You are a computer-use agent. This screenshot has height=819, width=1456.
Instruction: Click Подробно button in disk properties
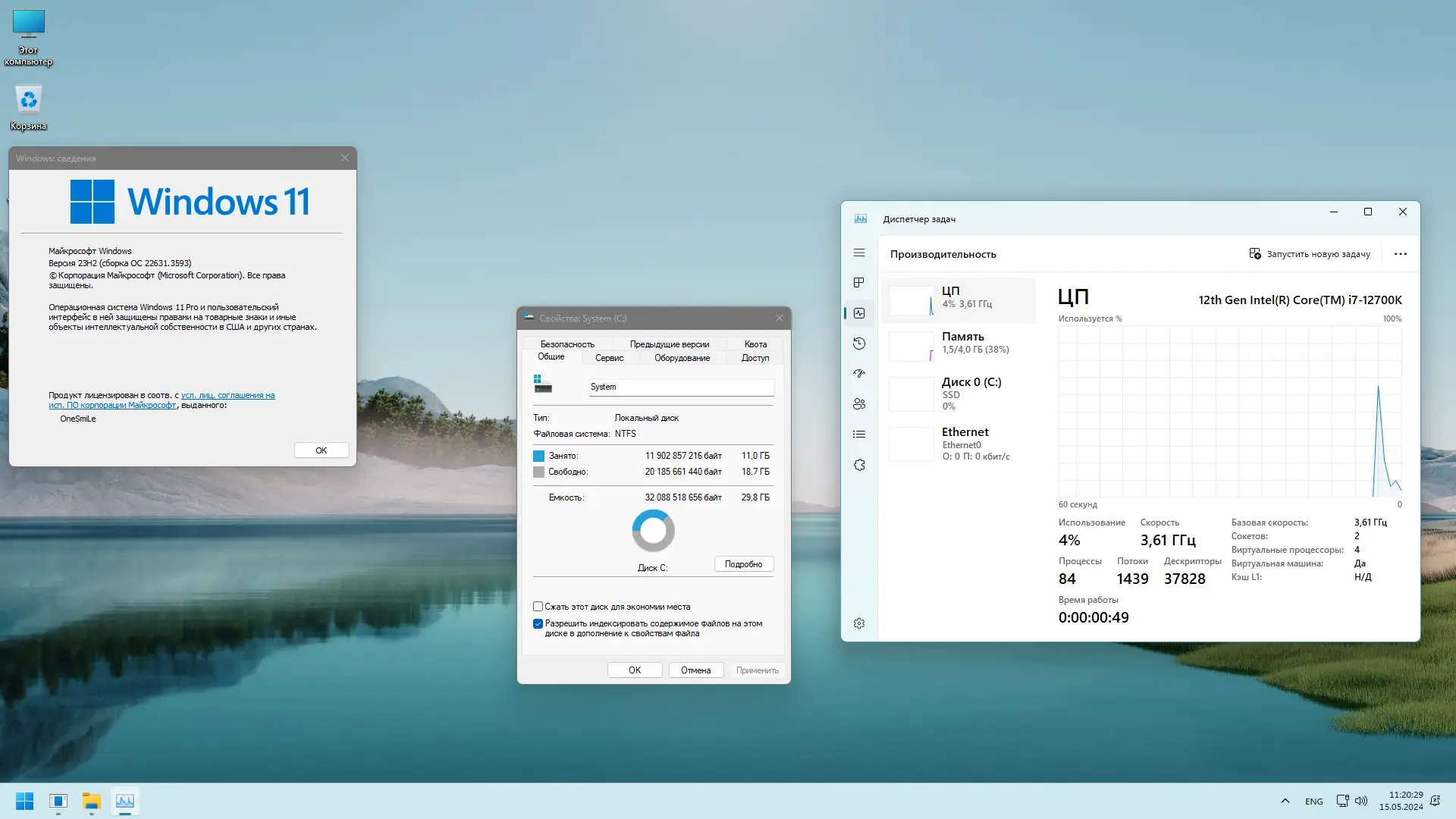743,564
